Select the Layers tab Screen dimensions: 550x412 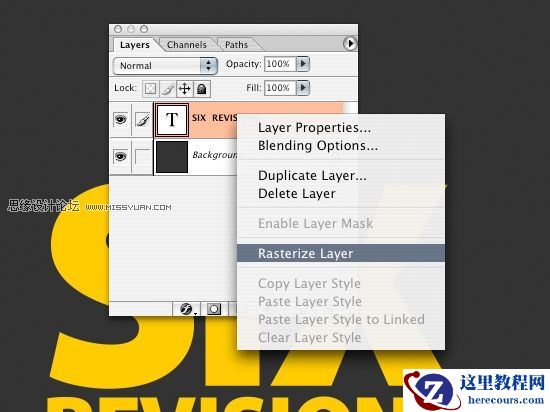click(135, 45)
